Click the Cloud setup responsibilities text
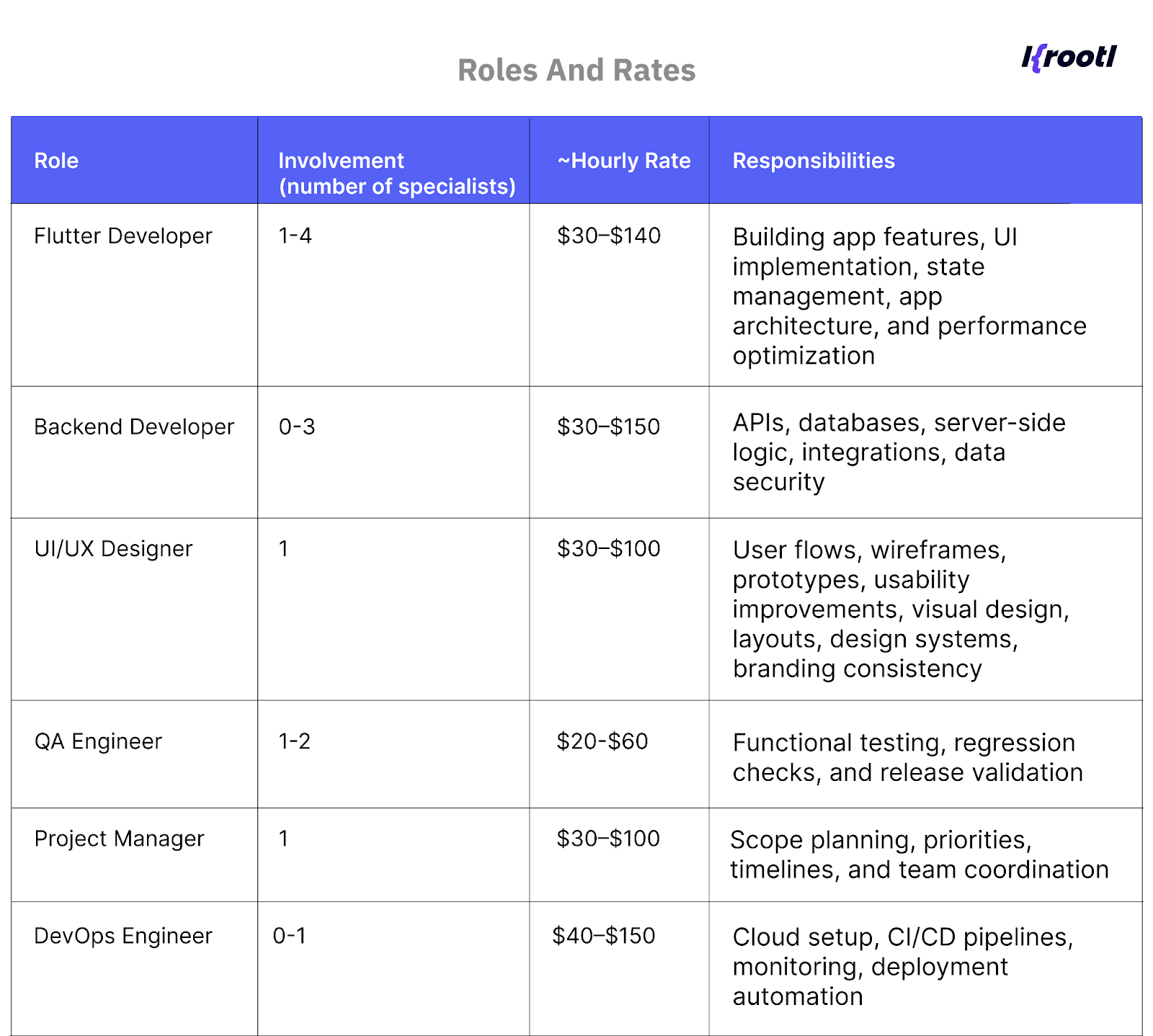Screen dimensions: 1153x1036 click(x=901, y=967)
